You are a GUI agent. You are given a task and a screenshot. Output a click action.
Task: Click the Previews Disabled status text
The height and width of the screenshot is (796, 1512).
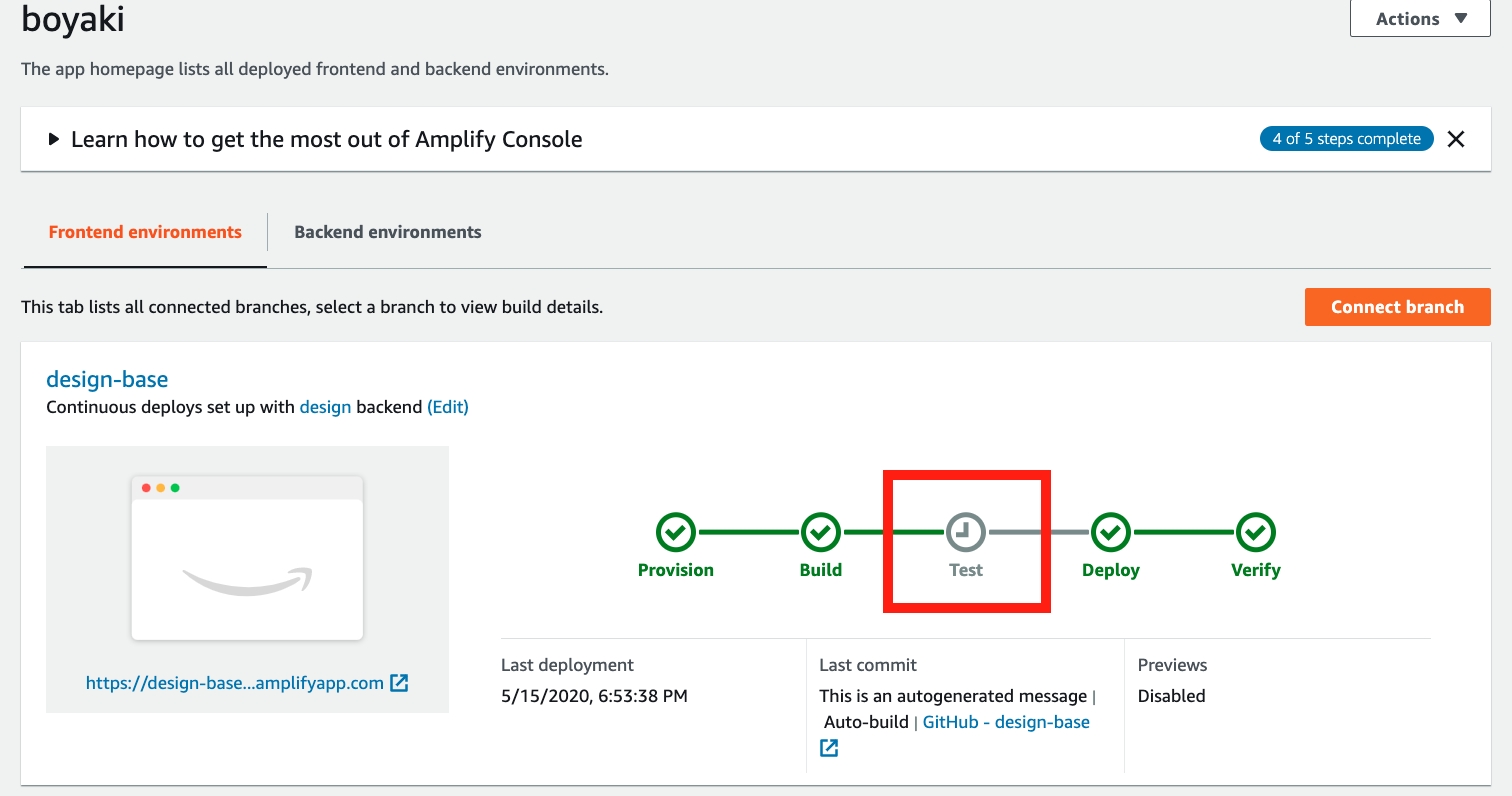click(1172, 696)
